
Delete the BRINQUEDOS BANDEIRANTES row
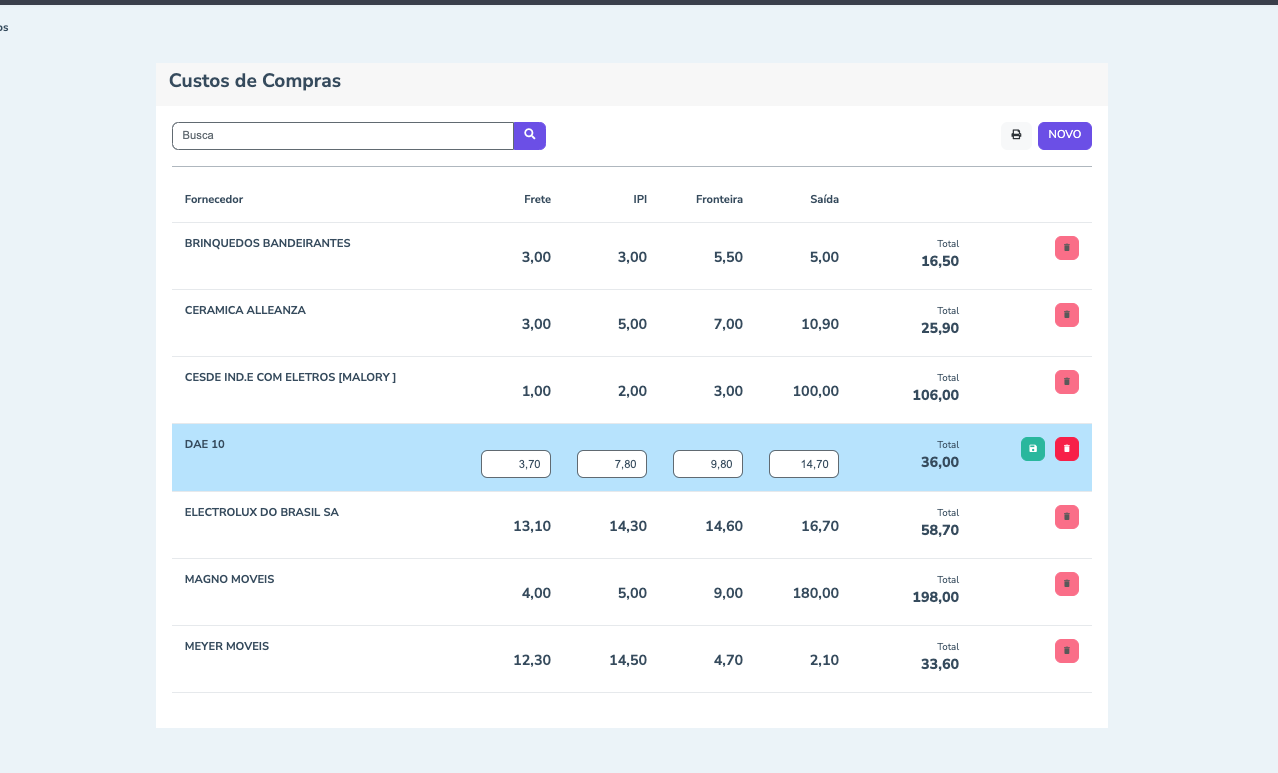(x=1066, y=248)
